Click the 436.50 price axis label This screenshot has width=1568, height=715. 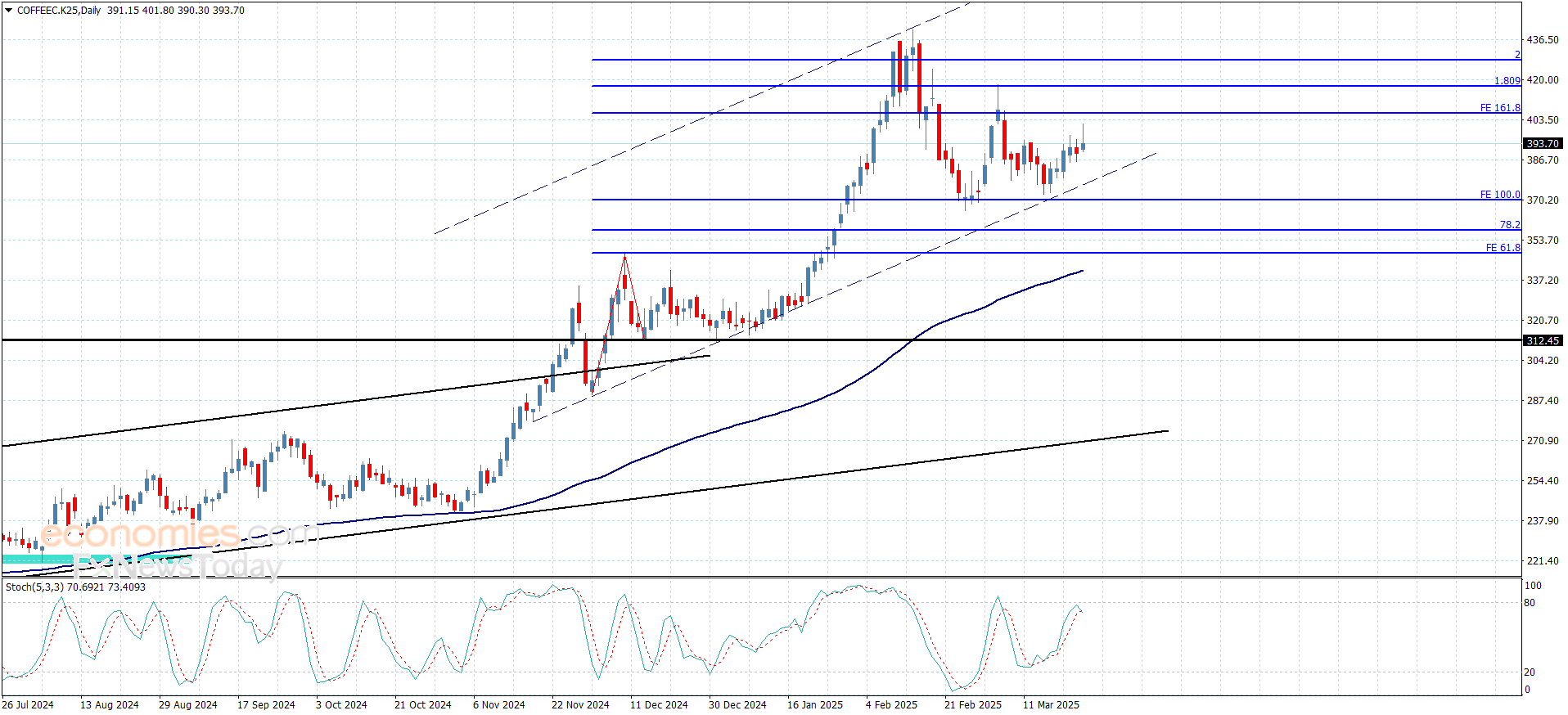(1543, 40)
